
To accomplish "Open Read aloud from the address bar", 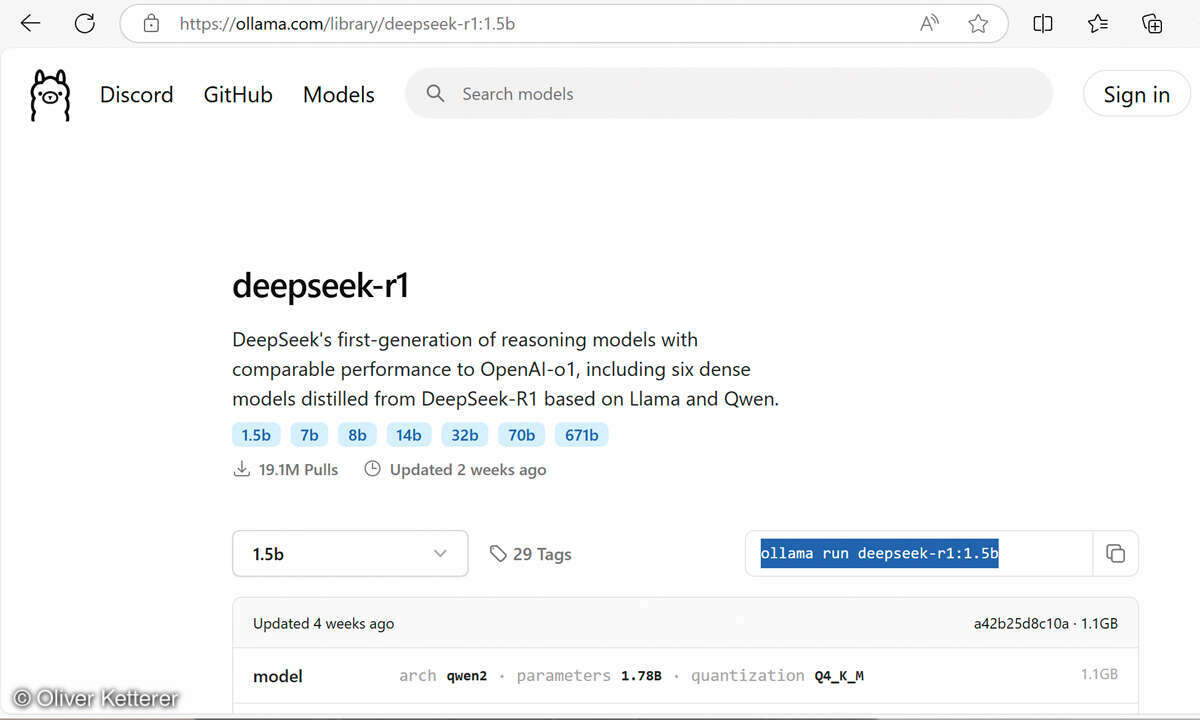I will pos(929,23).
